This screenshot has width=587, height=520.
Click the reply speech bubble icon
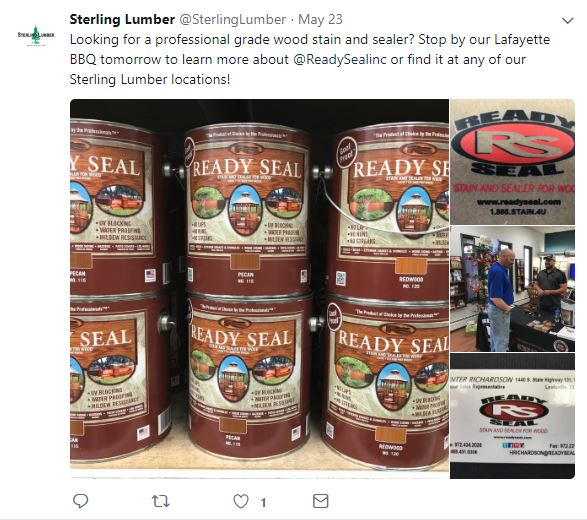pos(80,501)
